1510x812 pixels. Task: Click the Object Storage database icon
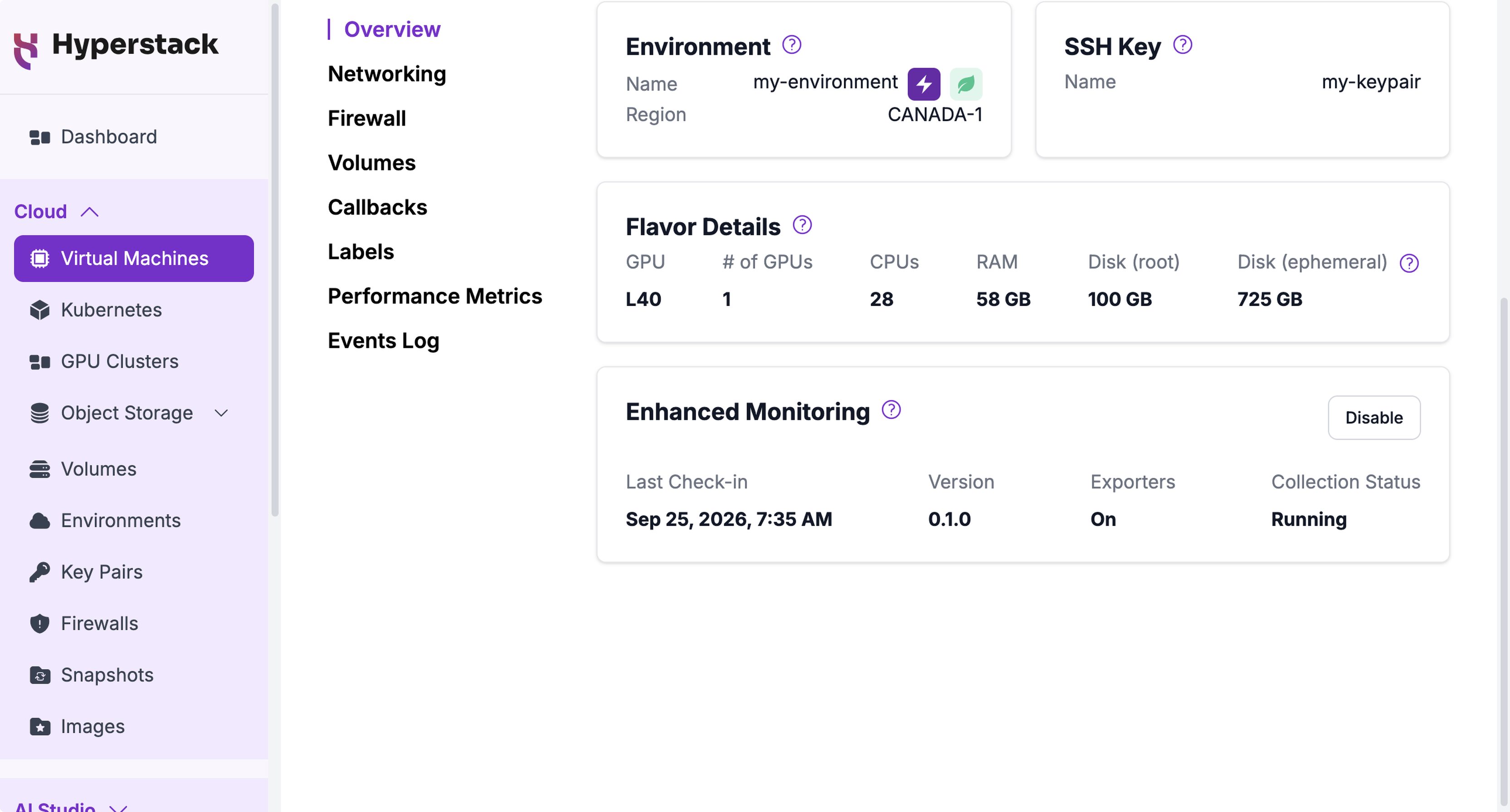pos(39,413)
